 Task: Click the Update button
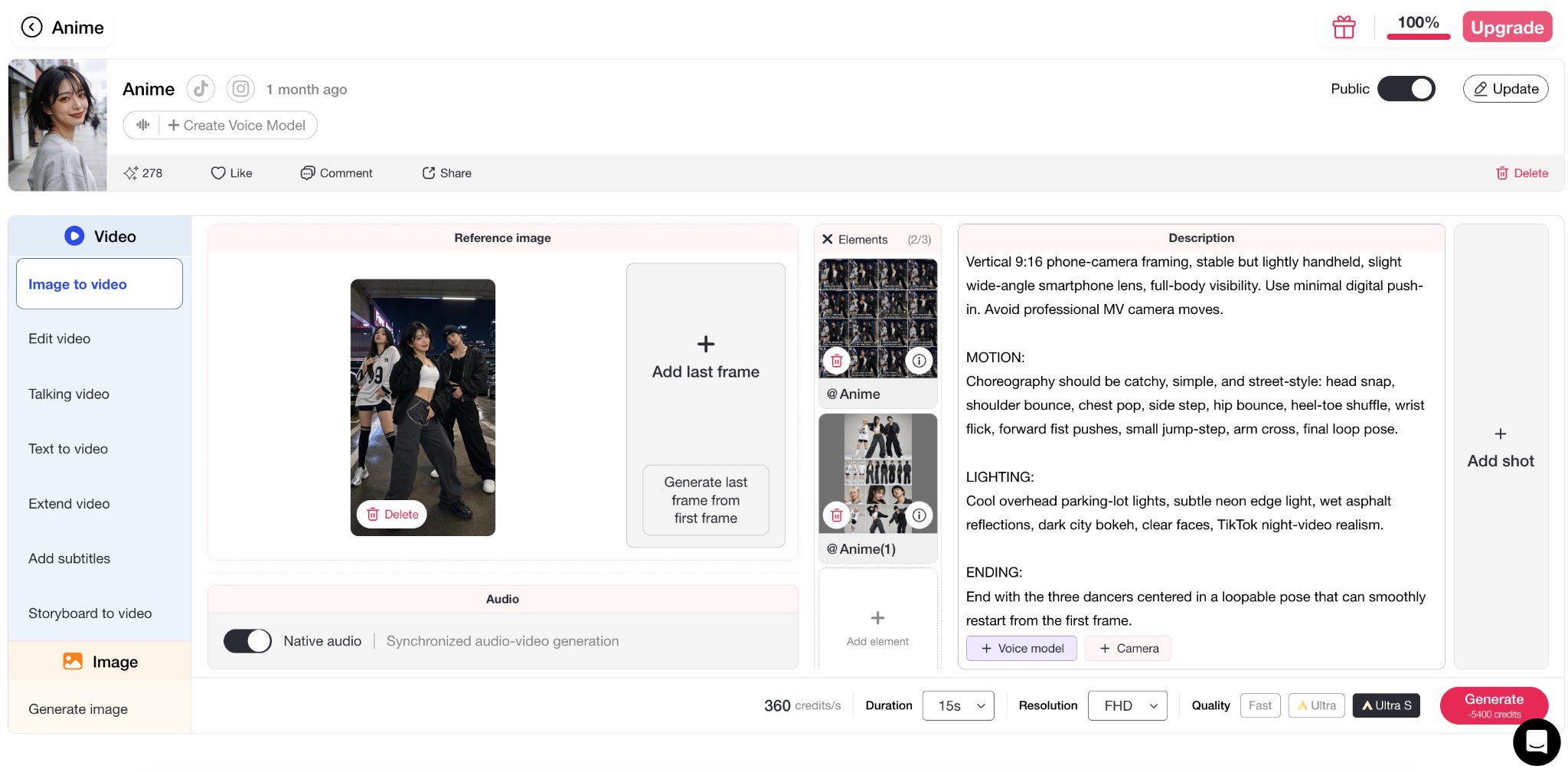click(x=1506, y=89)
